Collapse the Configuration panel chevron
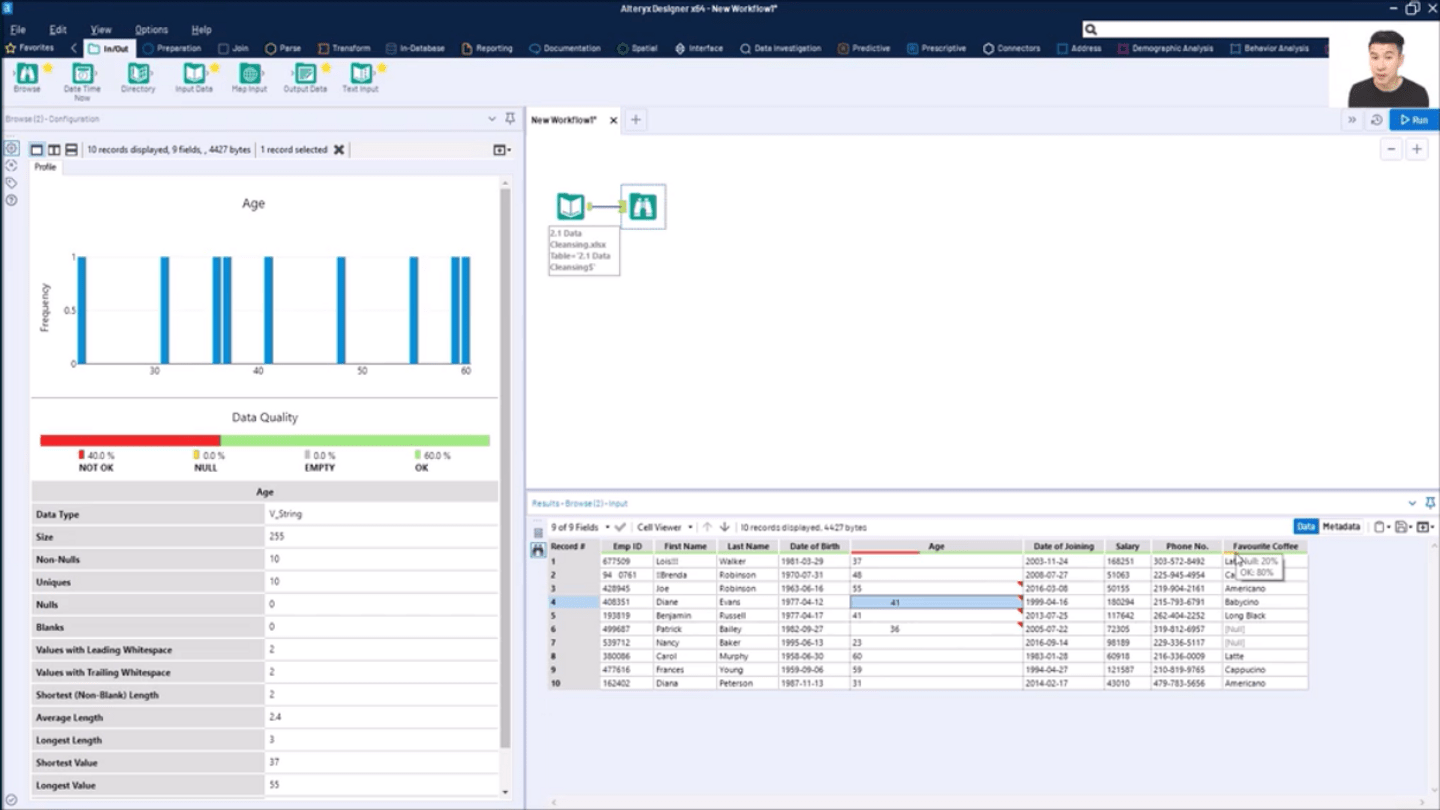 coord(492,119)
